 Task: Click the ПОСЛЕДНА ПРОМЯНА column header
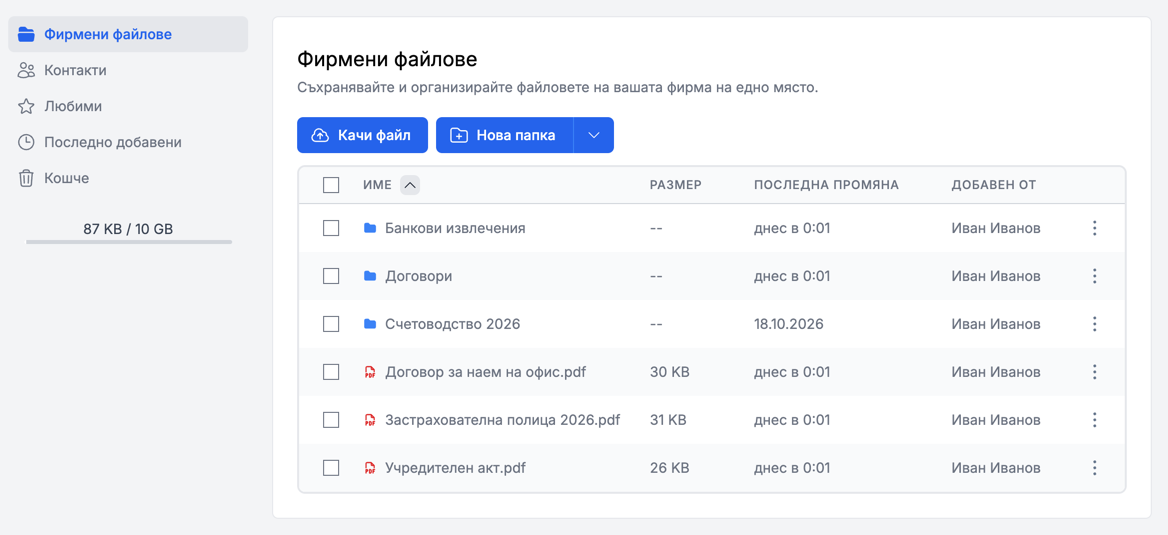[826, 185]
